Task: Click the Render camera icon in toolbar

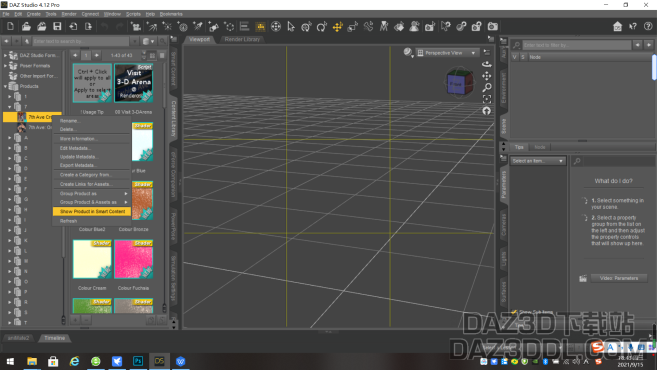Action: tap(493, 27)
